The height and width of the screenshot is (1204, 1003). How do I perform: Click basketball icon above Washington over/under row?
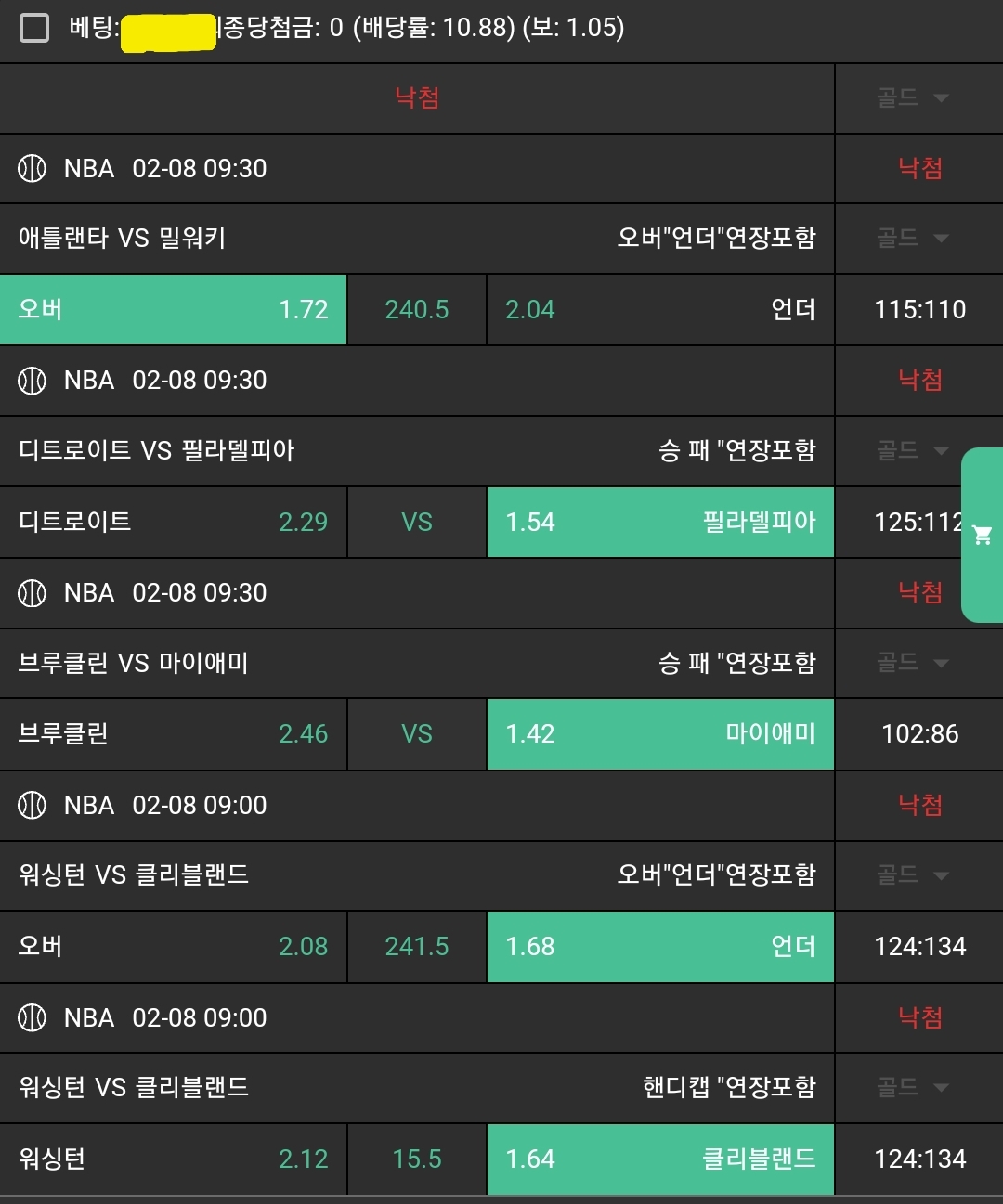coord(32,805)
